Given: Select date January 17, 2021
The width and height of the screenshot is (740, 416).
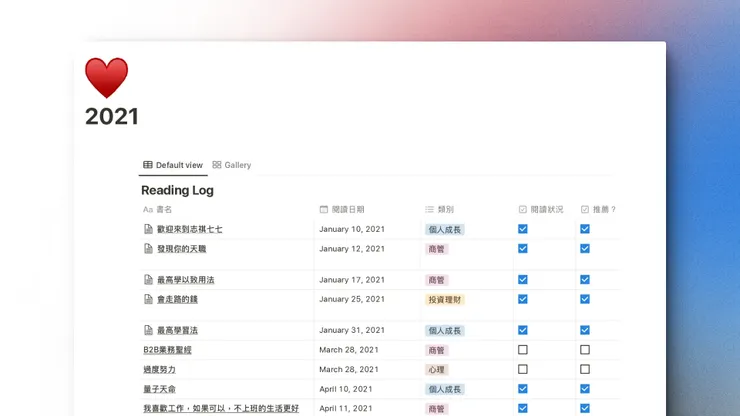Looking at the screenshot, I should point(352,280).
